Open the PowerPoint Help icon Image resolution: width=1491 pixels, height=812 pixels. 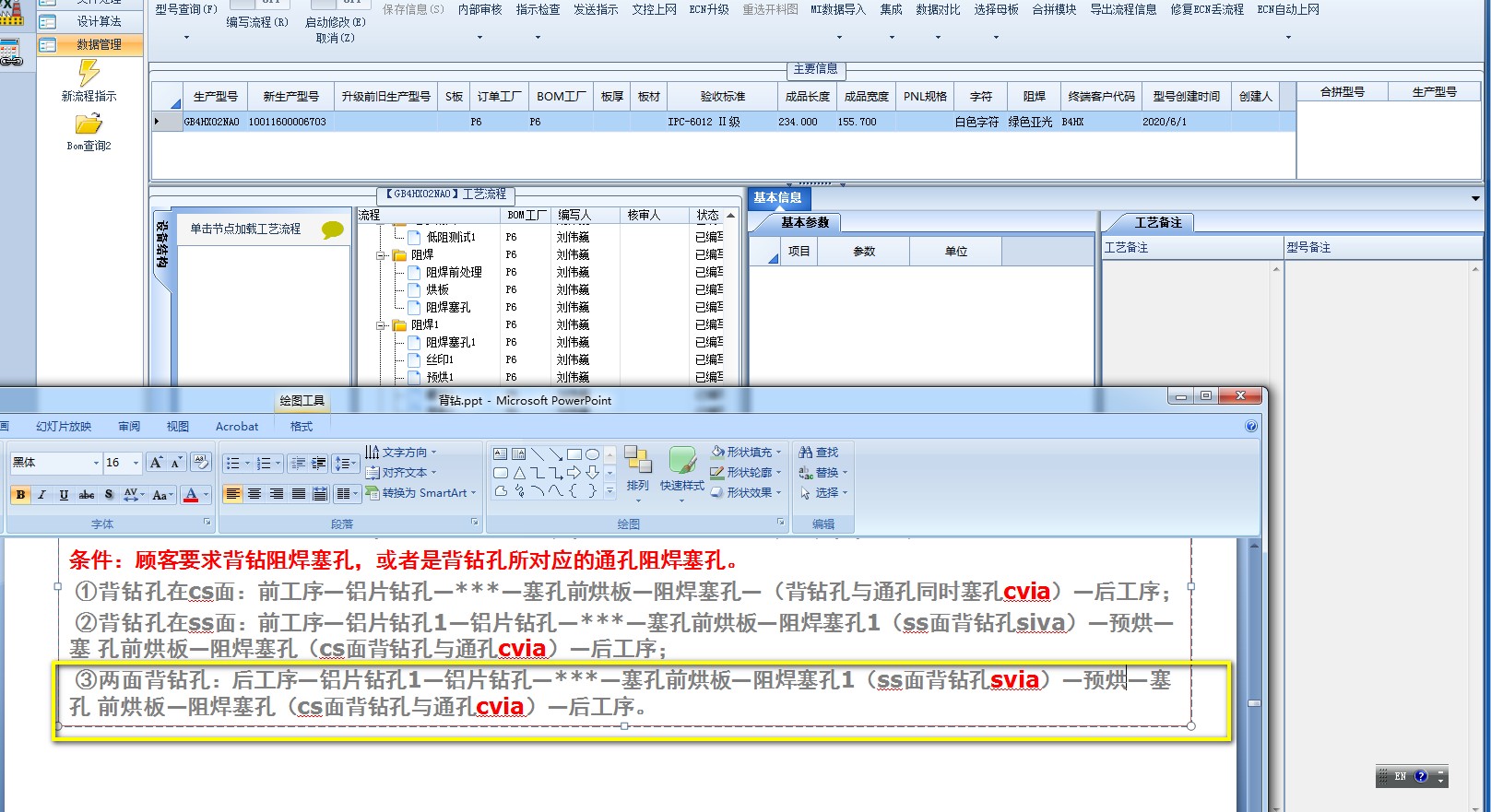[1251, 426]
